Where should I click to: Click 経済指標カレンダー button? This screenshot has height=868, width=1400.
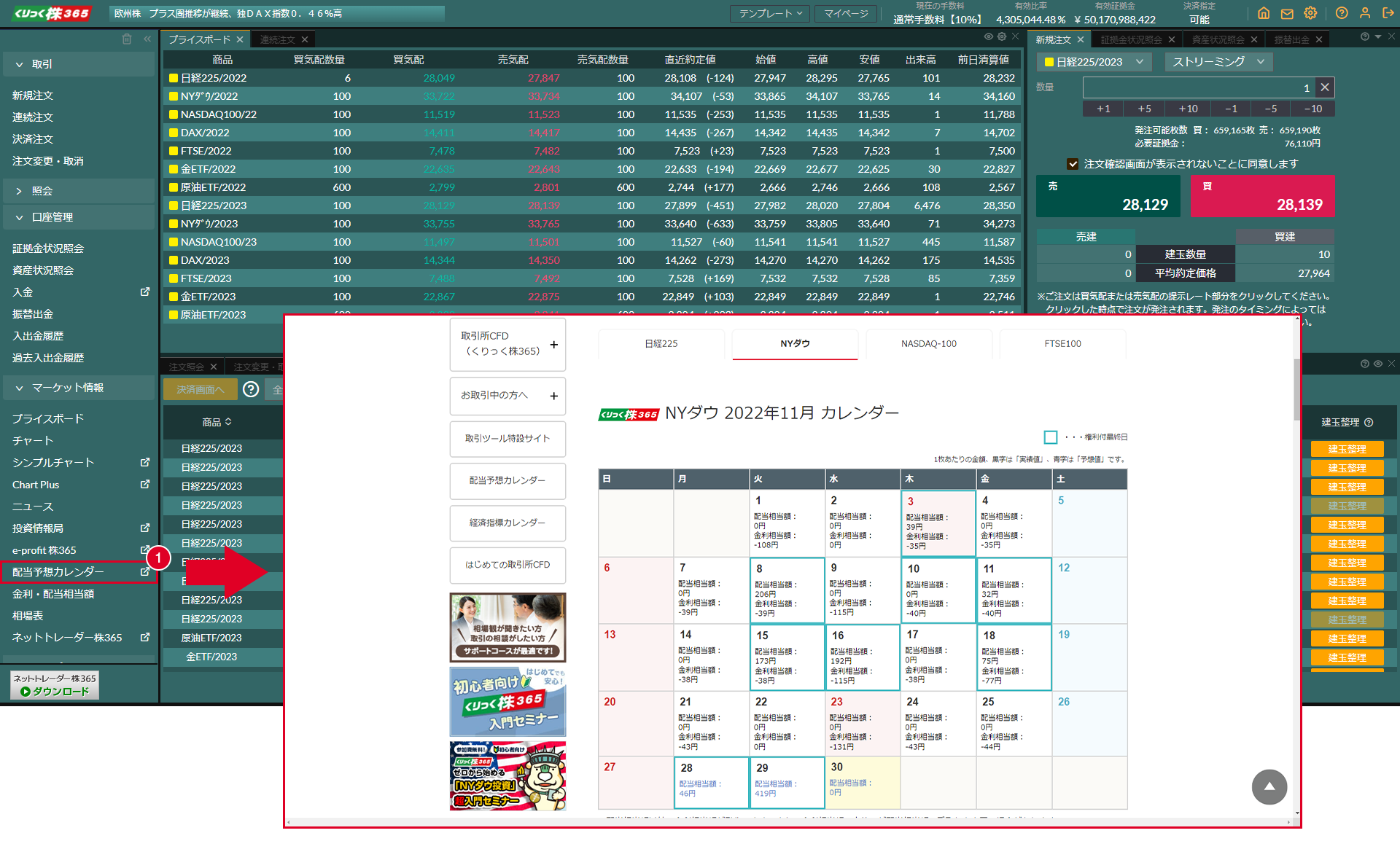coord(507,523)
